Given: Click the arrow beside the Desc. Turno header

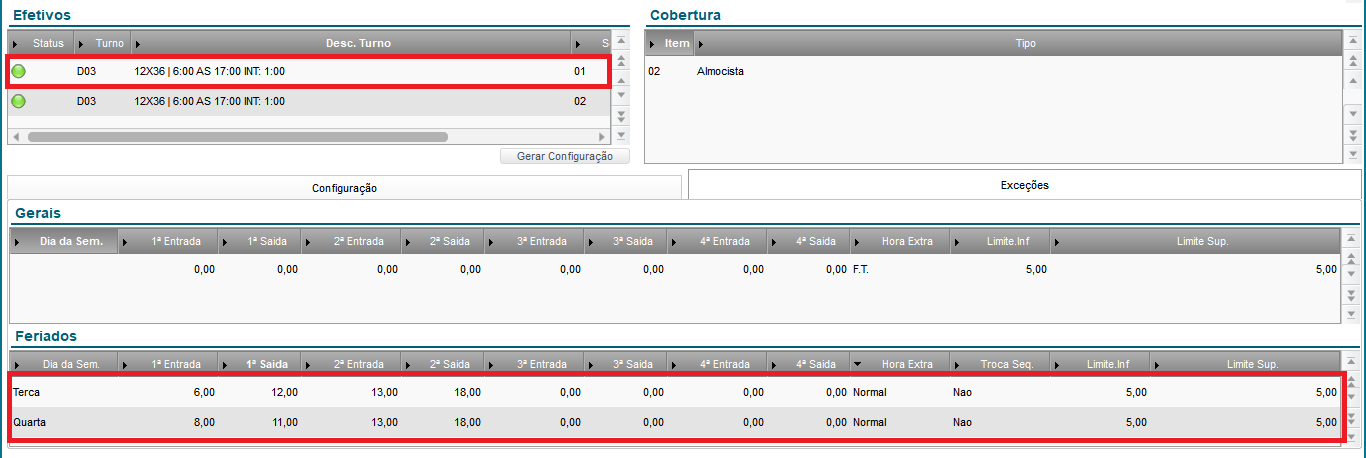Looking at the screenshot, I should pyautogui.click(x=138, y=44).
